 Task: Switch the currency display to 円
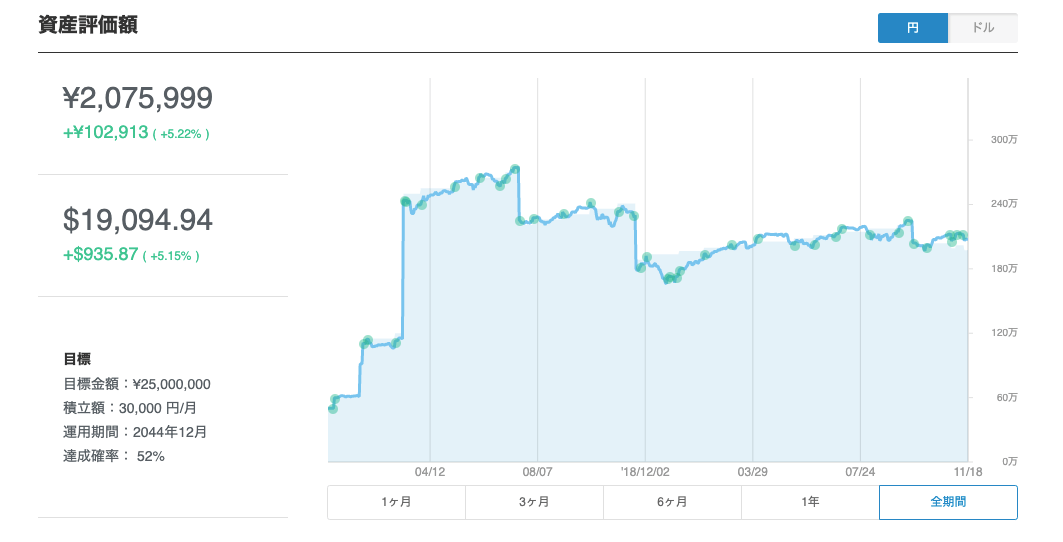click(912, 28)
